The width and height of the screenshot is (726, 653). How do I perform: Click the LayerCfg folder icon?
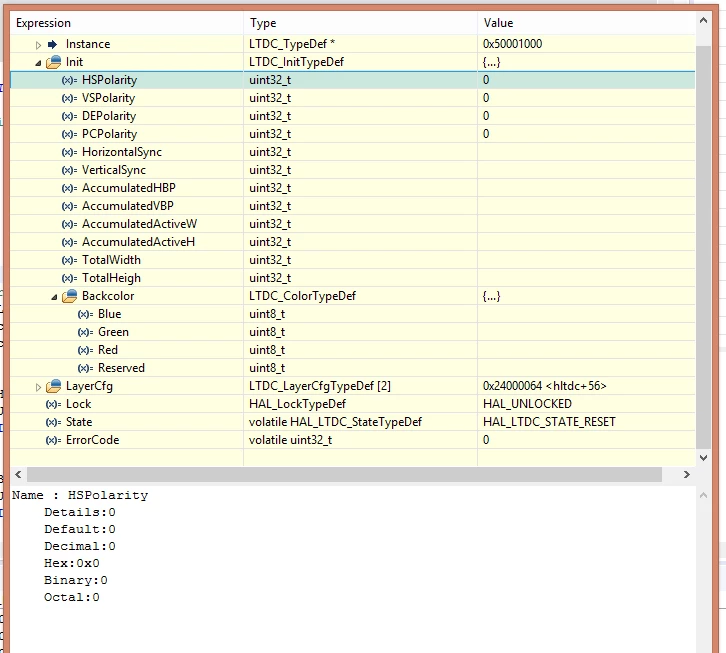(54, 386)
